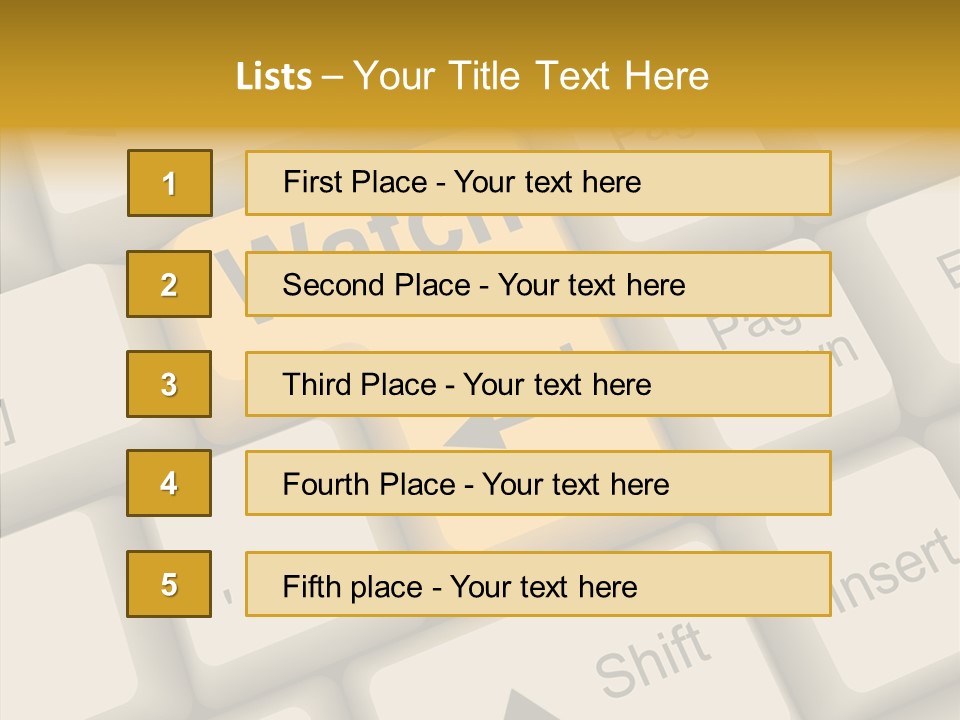
Task: Select the First Place text bar
Action: pos(538,183)
